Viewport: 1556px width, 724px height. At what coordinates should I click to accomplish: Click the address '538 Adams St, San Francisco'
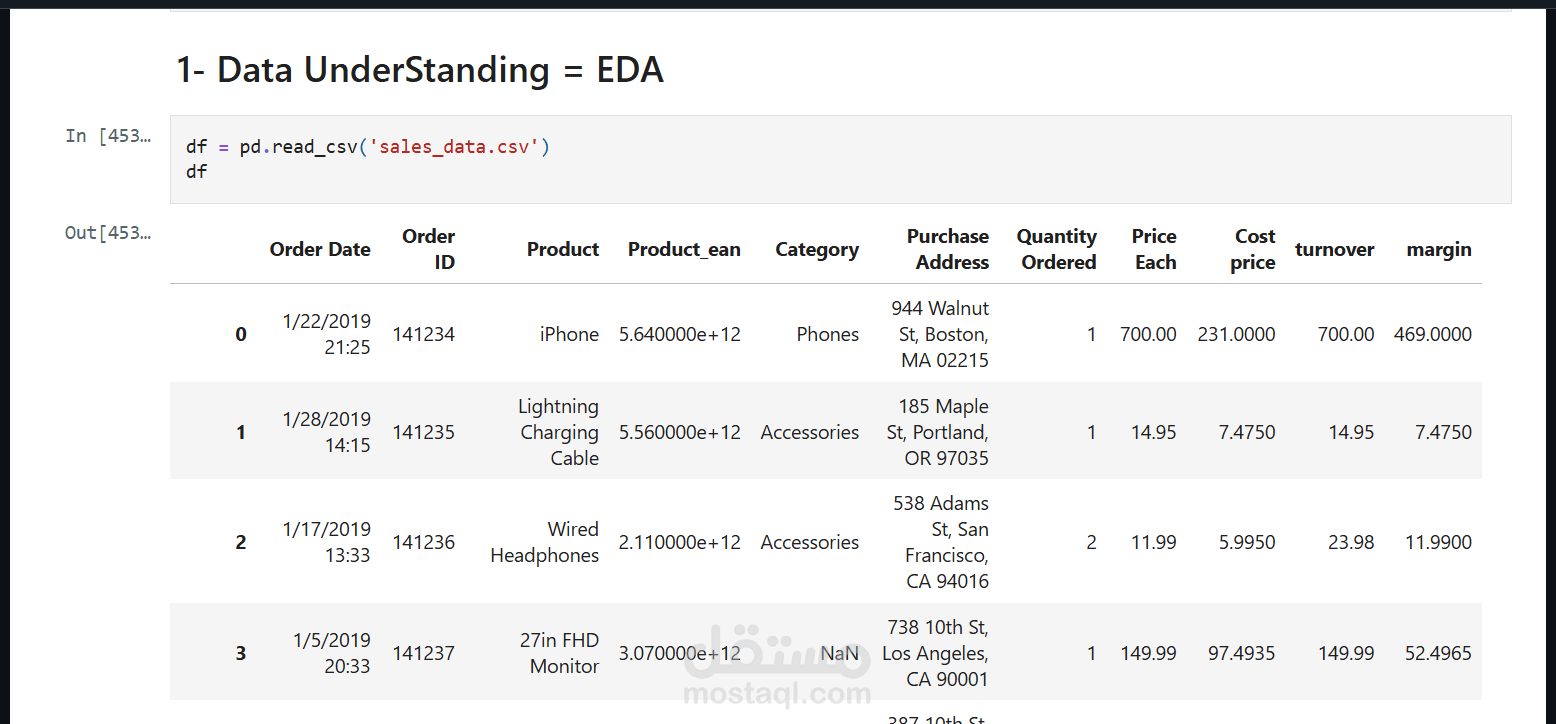tap(941, 542)
